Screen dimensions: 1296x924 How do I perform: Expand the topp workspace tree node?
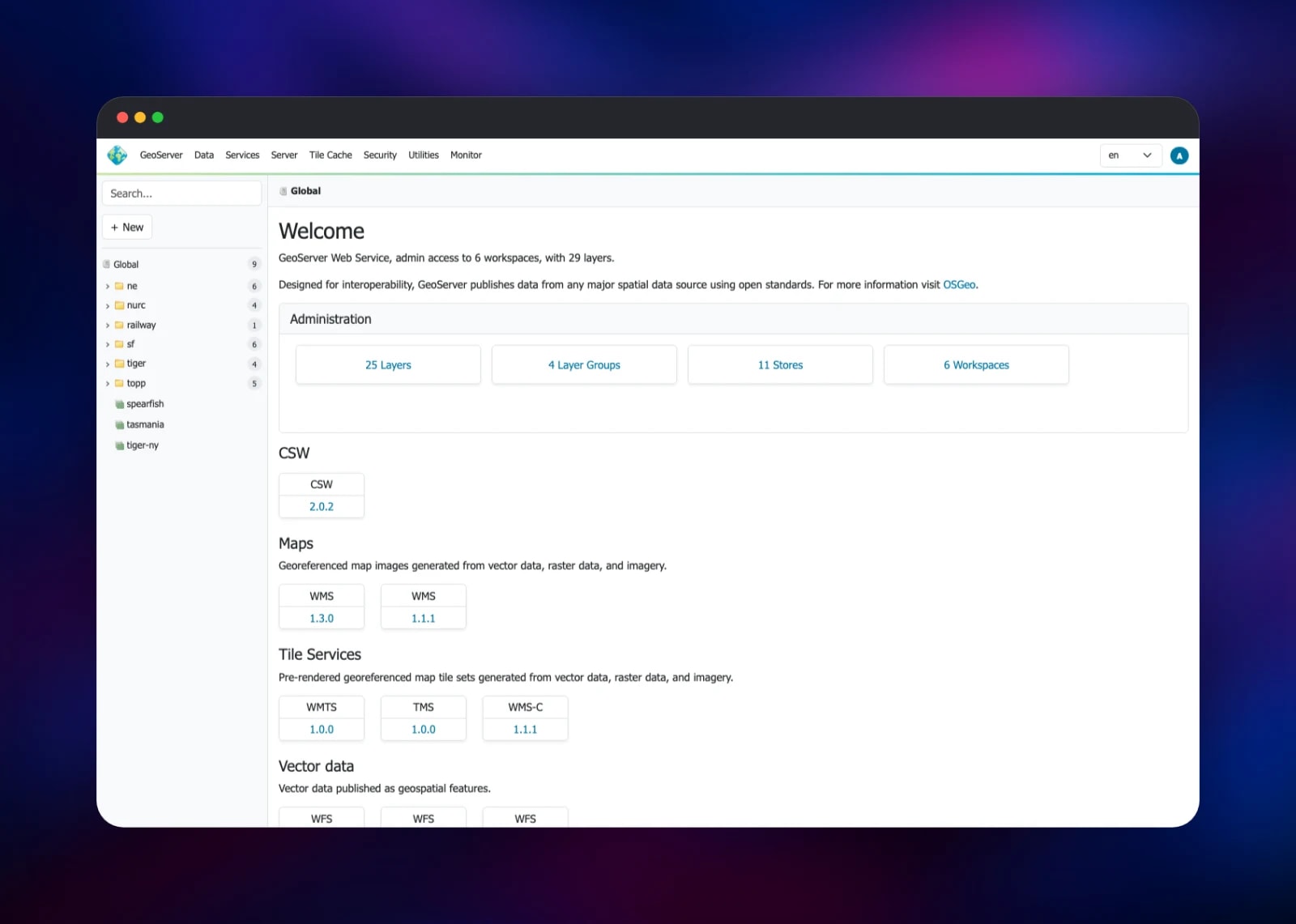(x=107, y=383)
